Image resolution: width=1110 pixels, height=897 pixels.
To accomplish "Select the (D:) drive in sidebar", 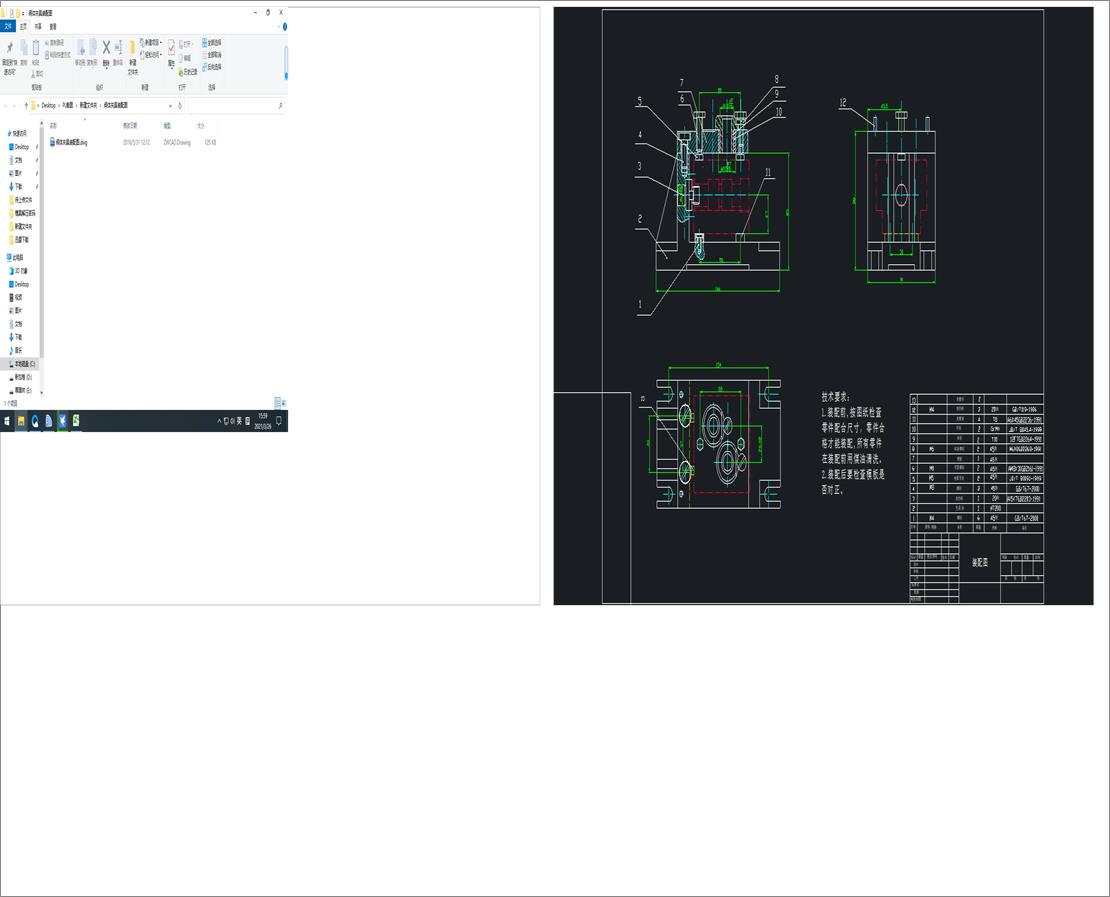I will pyautogui.click(x=21, y=377).
